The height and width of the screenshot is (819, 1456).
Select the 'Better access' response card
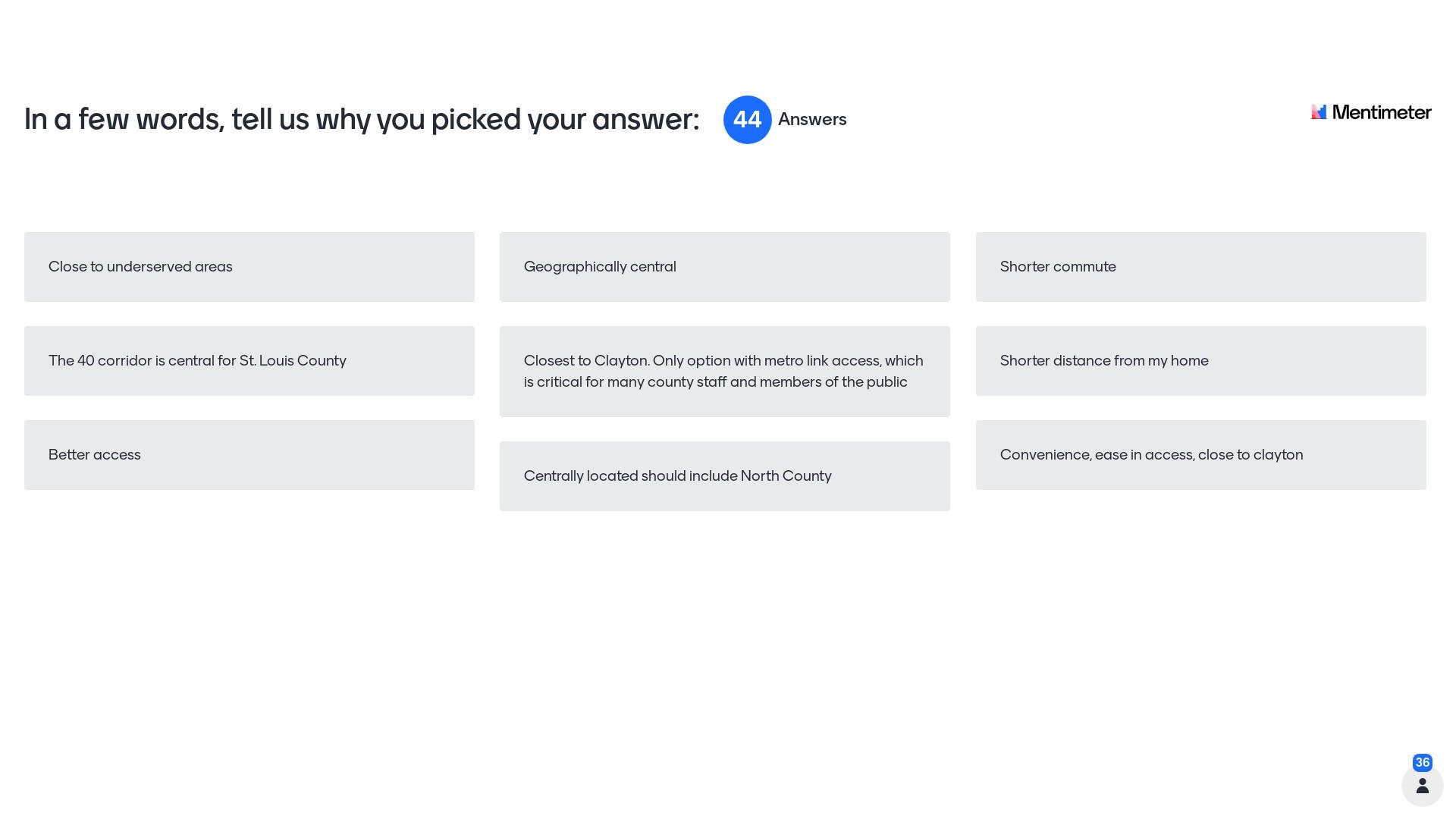(249, 455)
